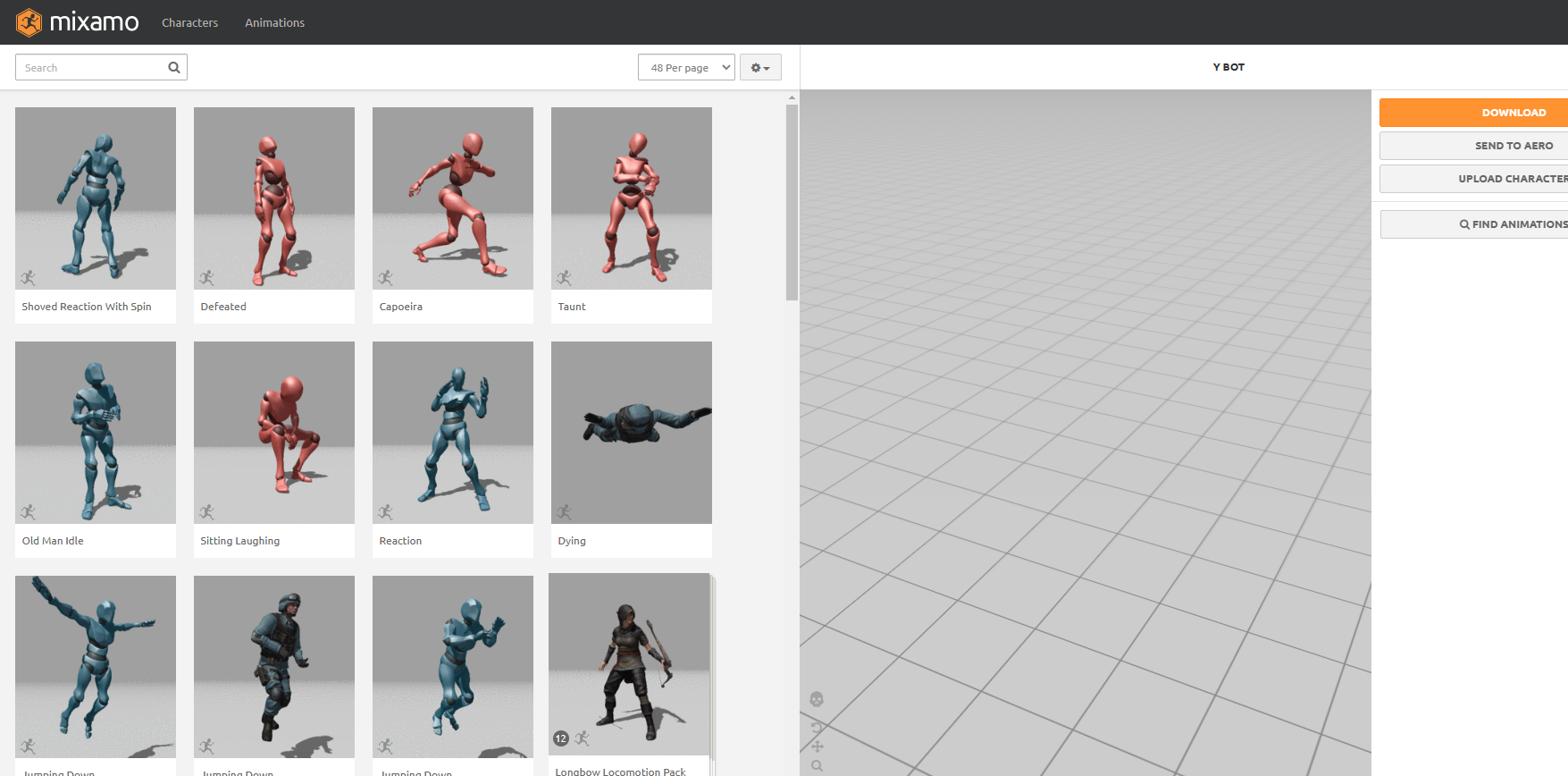The width and height of the screenshot is (1568, 776).
Task: Click the search magnifier icon
Action: point(174,67)
